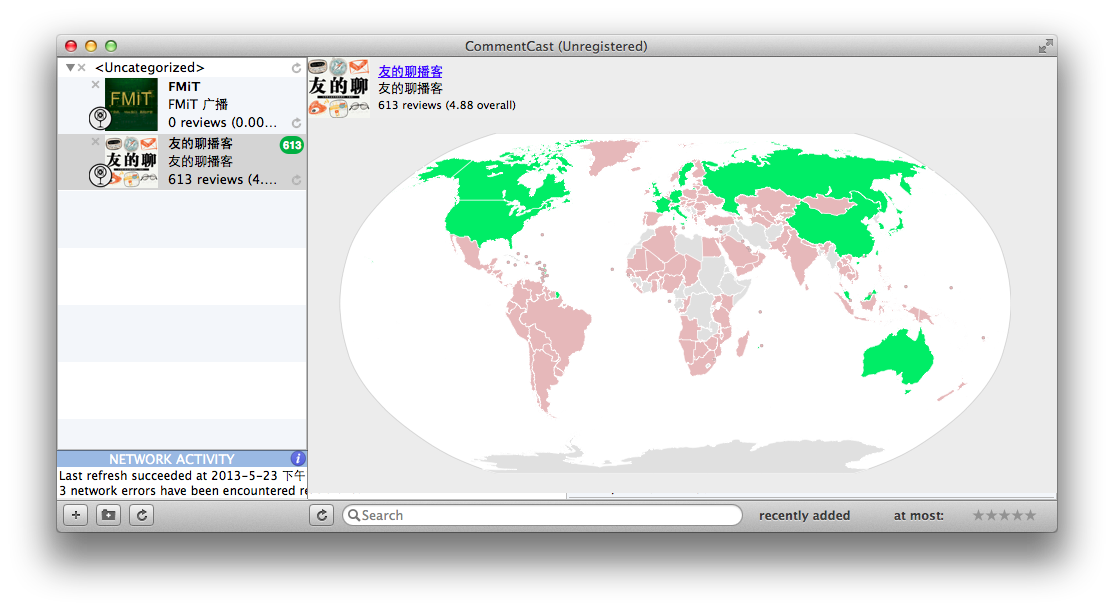The image size is (1114, 611).
Task: Open the FMiT podcast artwork
Action: tap(131, 104)
